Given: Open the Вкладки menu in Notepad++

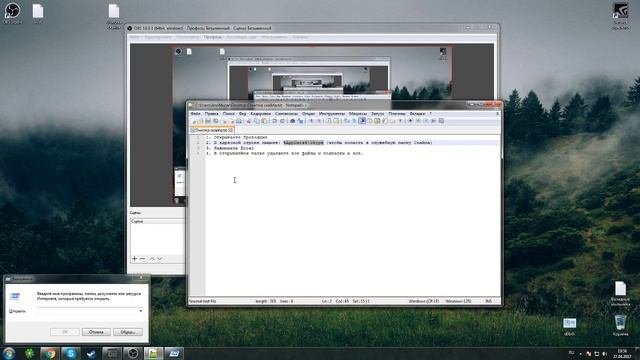Looking at the screenshot, I should (x=417, y=113).
